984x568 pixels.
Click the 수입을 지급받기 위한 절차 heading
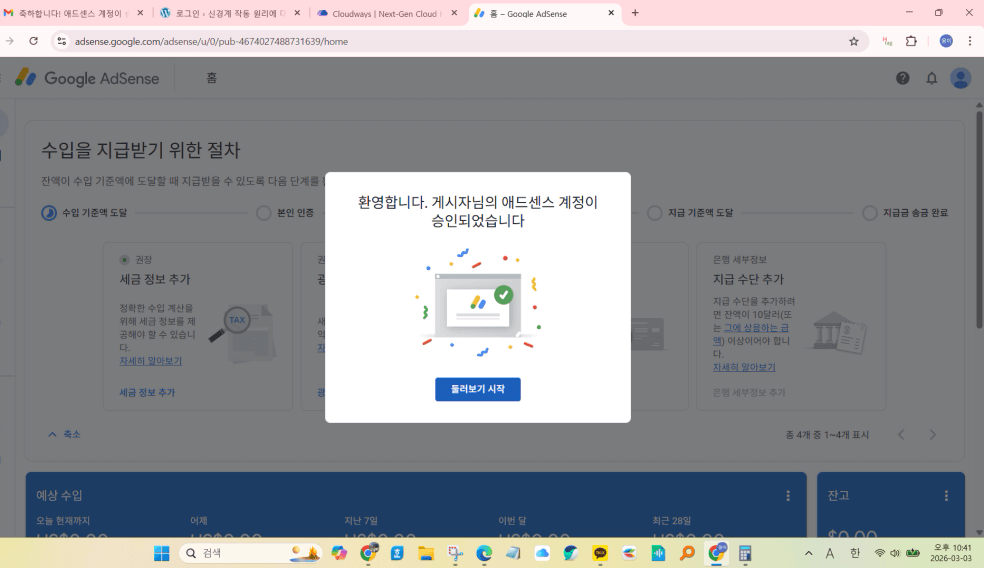click(x=141, y=150)
